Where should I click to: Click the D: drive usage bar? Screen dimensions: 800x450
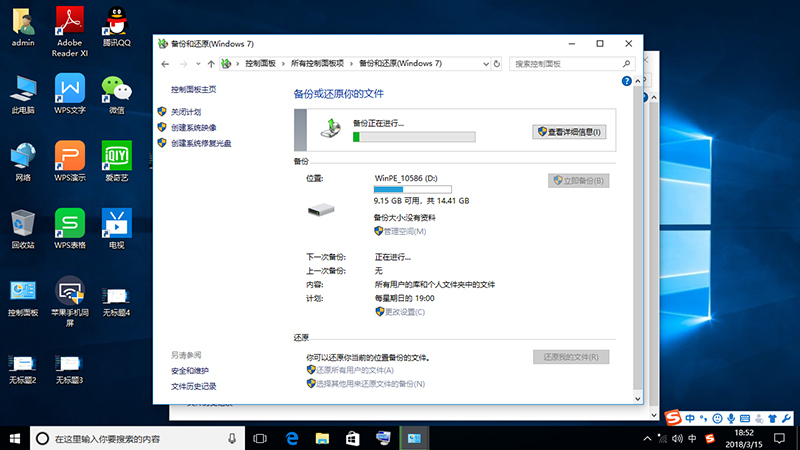(412, 189)
